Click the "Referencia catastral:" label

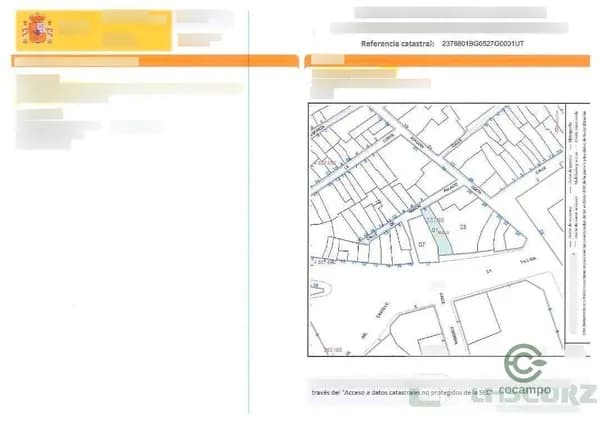point(397,44)
